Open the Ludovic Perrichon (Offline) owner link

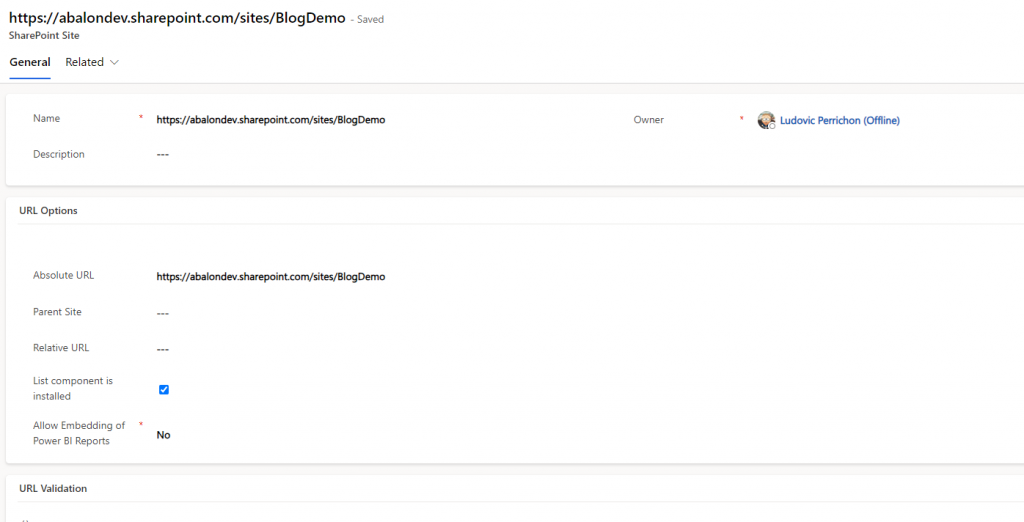[840, 120]
